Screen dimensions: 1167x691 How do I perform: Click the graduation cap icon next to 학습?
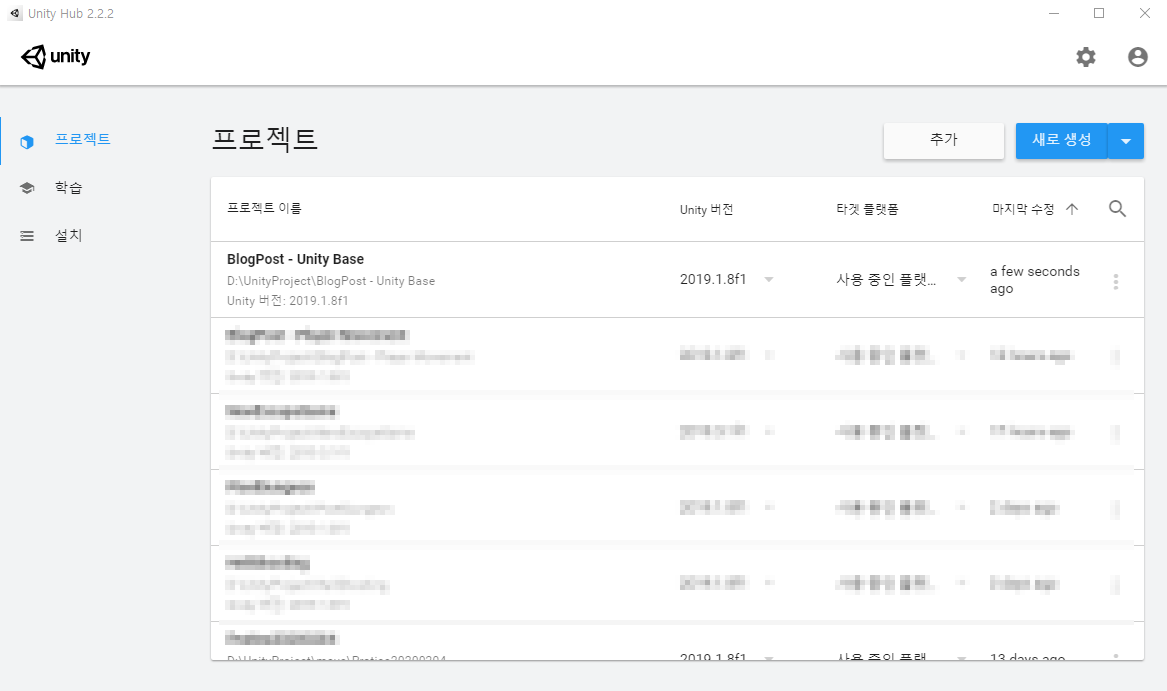pos(27,188)
